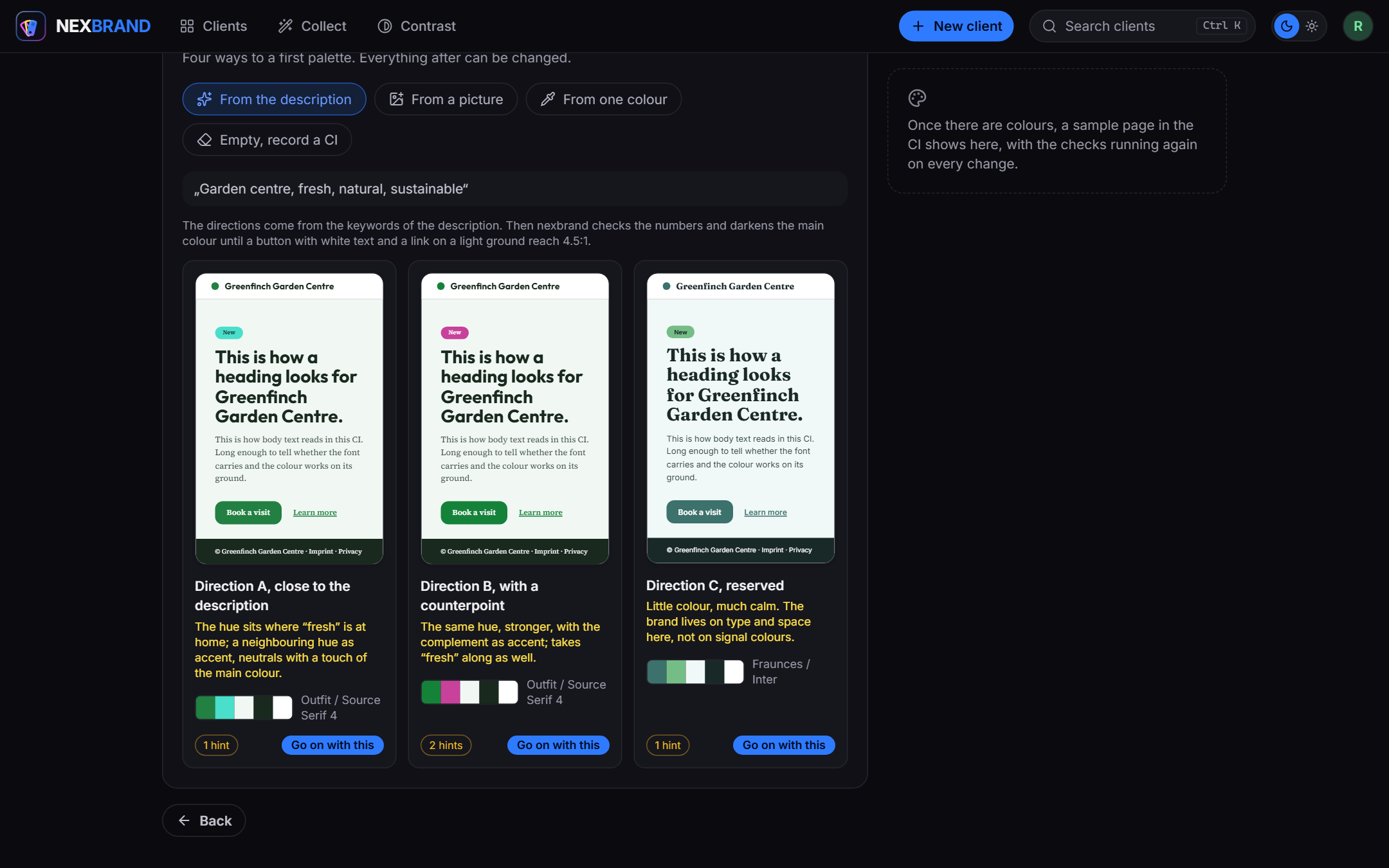Open Direction B sample page preview
Screen dimensions: 1389x868
coord(515,419)
